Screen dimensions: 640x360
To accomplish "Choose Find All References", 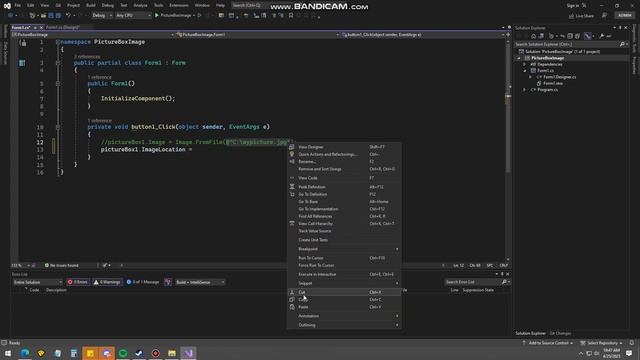I will 344,216.
